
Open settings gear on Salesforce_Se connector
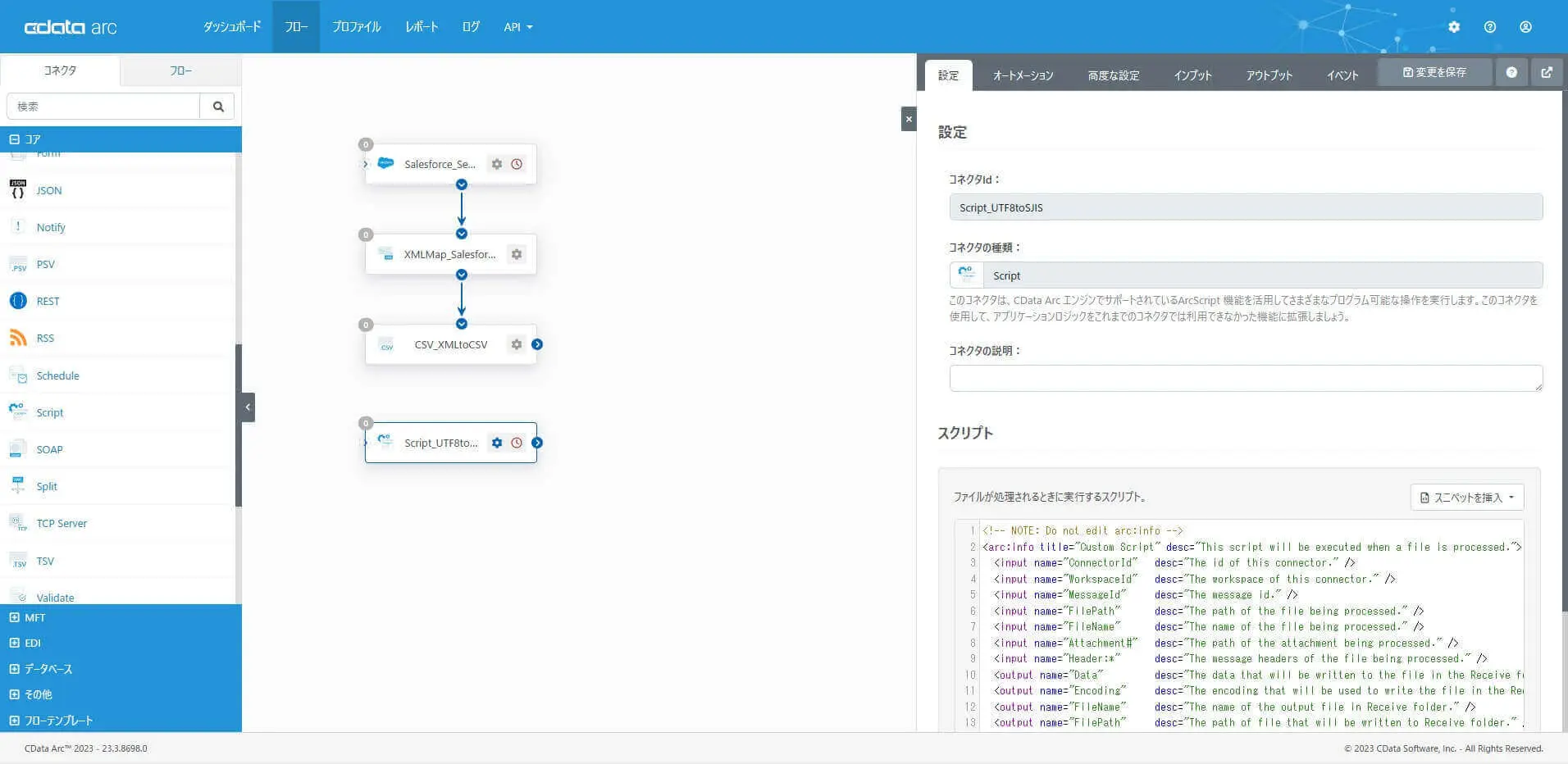(x=497, y=164)
